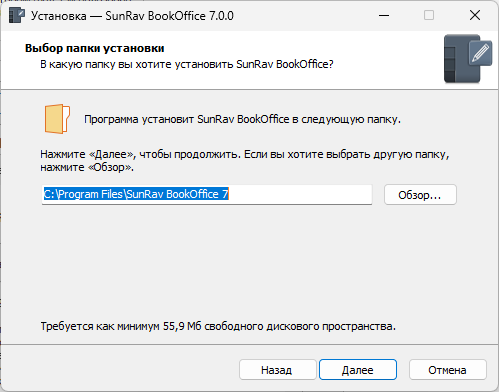Screen dimensions: 499x392
Task: Go back with the Назад button
Action: pos(277,370)
